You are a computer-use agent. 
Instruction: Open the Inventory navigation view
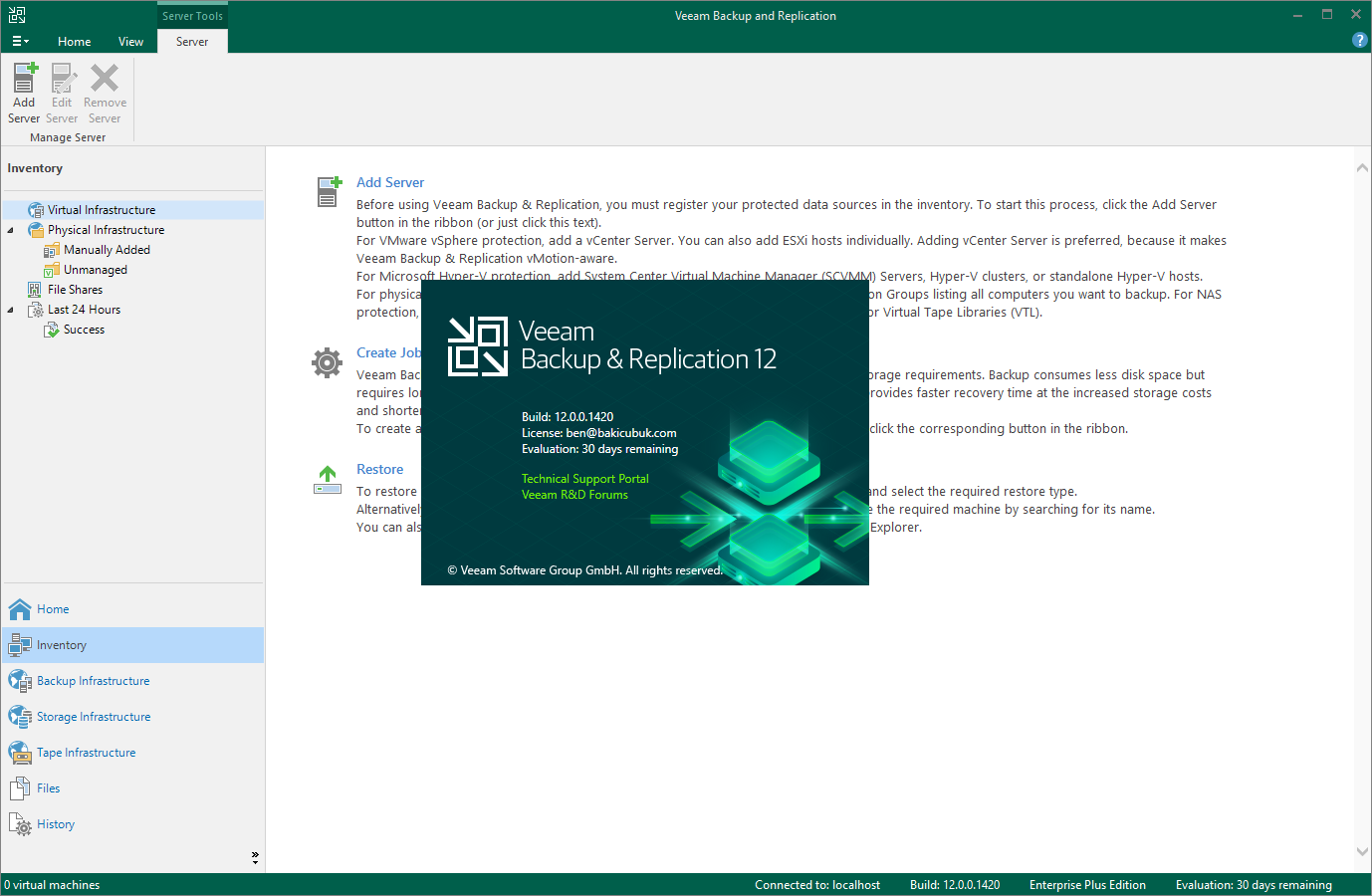[133, 645]
